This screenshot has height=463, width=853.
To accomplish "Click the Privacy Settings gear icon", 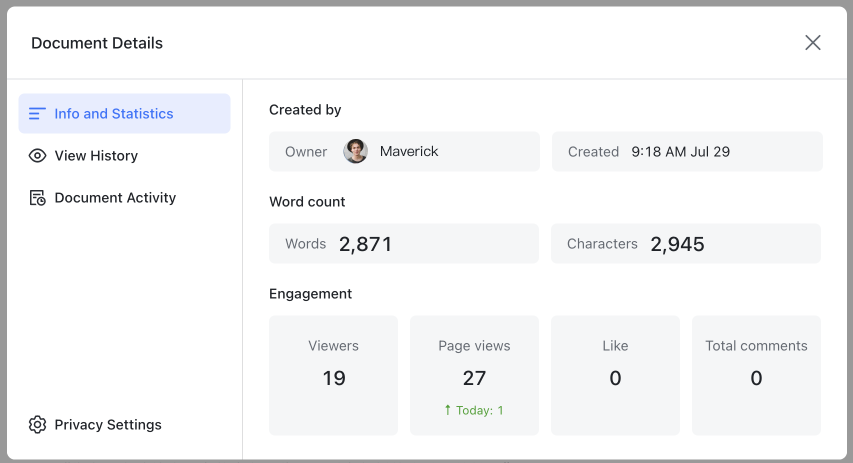I will click(37, 425).
